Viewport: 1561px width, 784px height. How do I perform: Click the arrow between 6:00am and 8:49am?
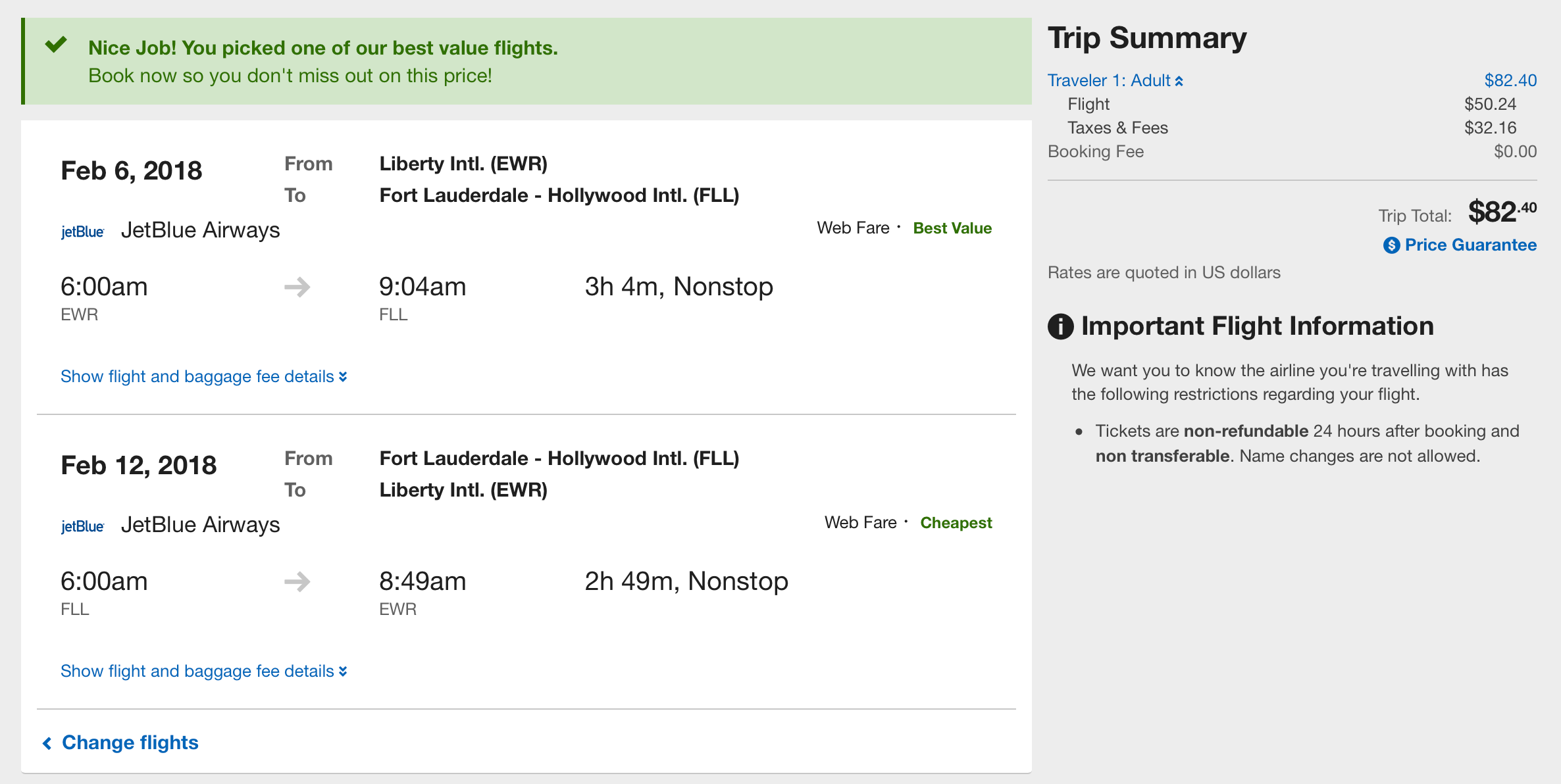pos(297,581)
